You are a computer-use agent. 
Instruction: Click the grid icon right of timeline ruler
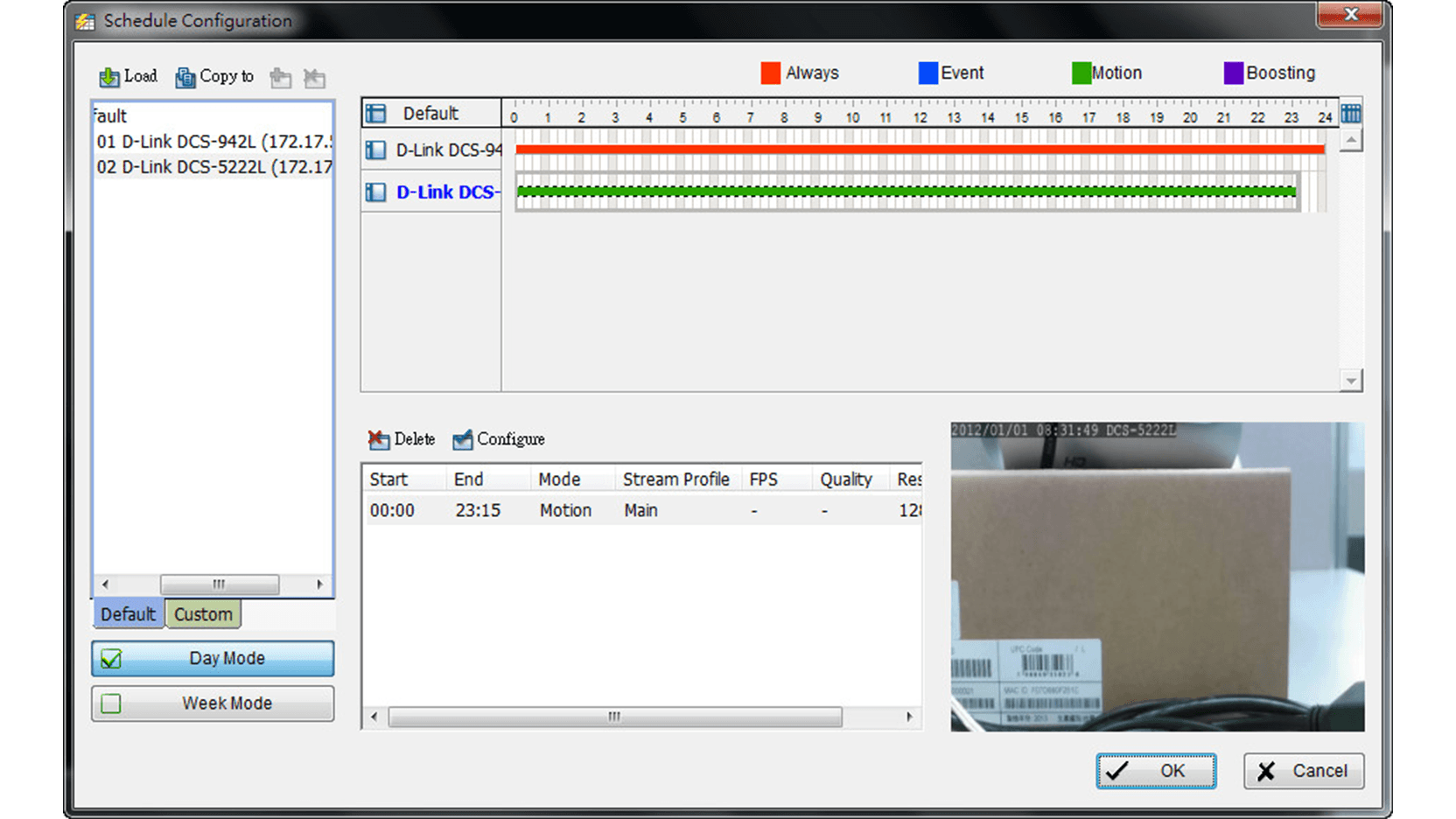1351,114
